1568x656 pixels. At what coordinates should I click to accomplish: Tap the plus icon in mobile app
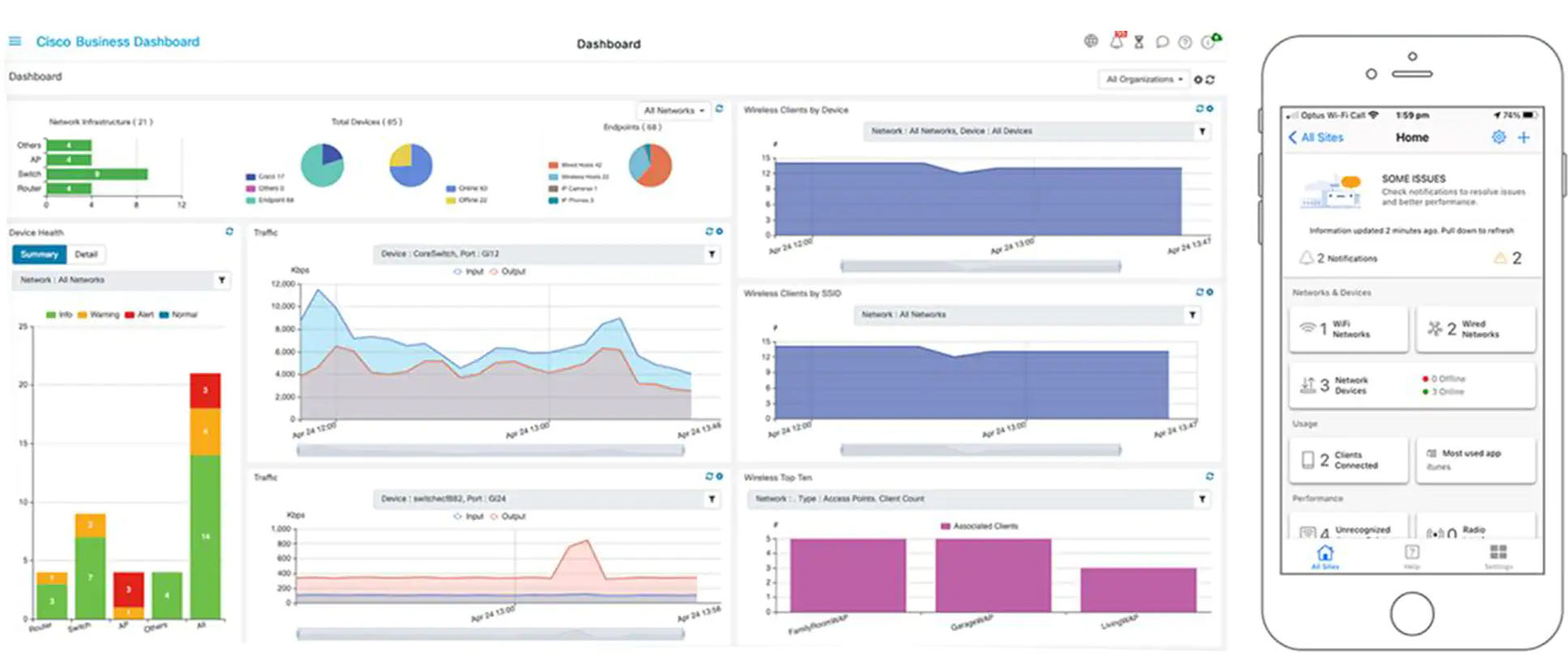click(x=1523, y=138)
